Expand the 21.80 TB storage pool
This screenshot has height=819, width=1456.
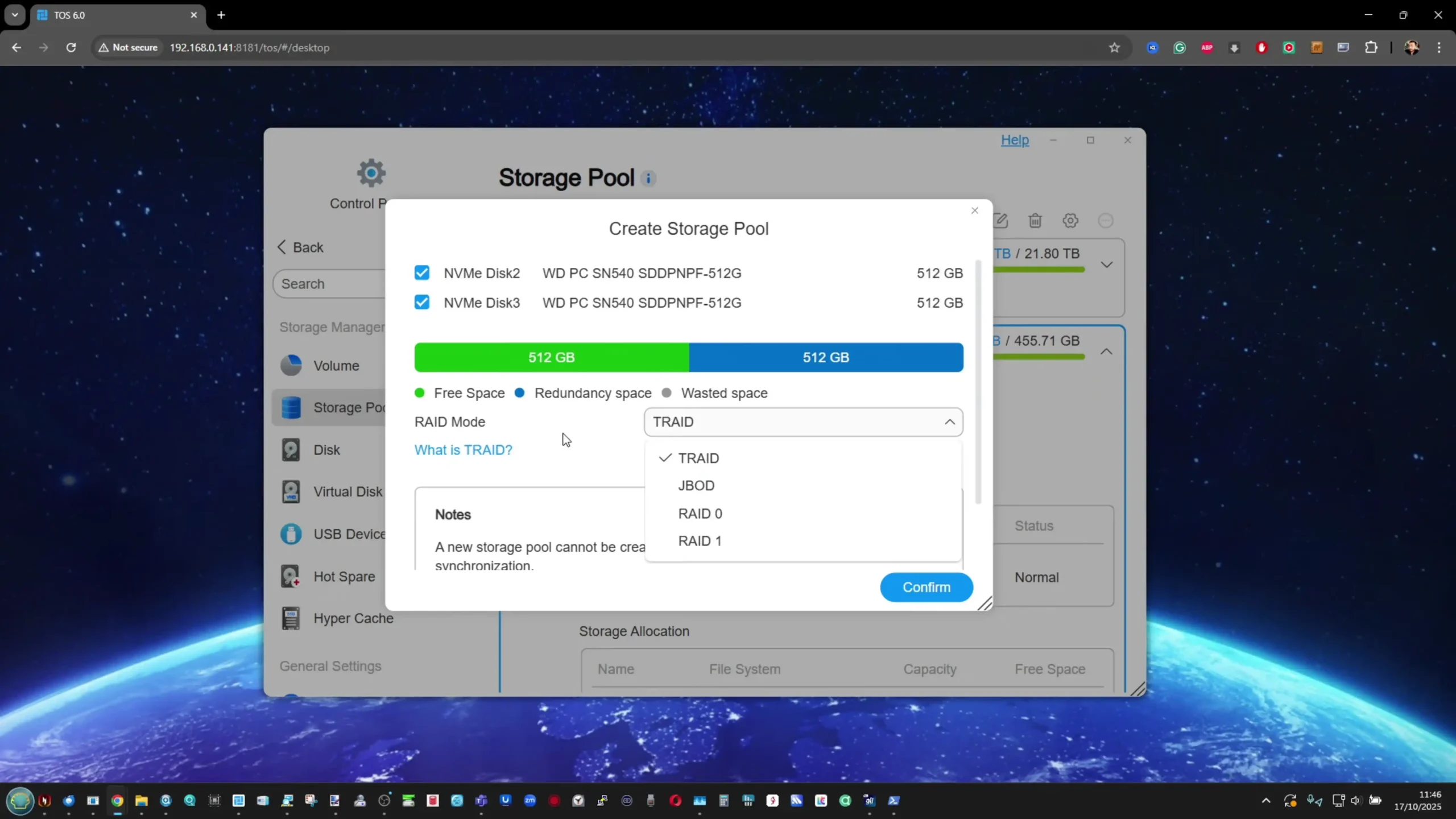coord(1106,265)
